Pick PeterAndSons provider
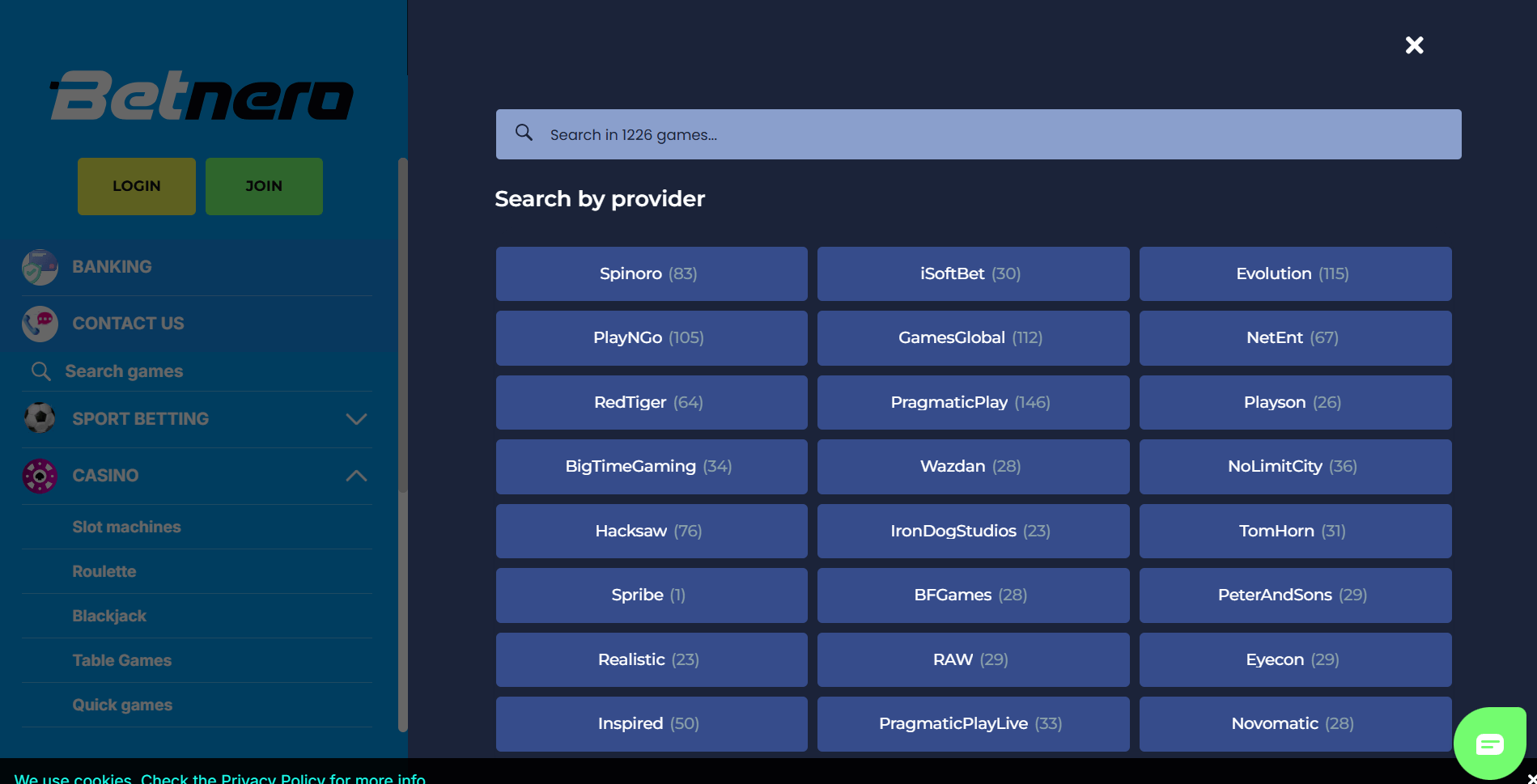Image resolution: width=1537 pixels, height=784 pixels. pyautogui.click(x=1295, y=595)
